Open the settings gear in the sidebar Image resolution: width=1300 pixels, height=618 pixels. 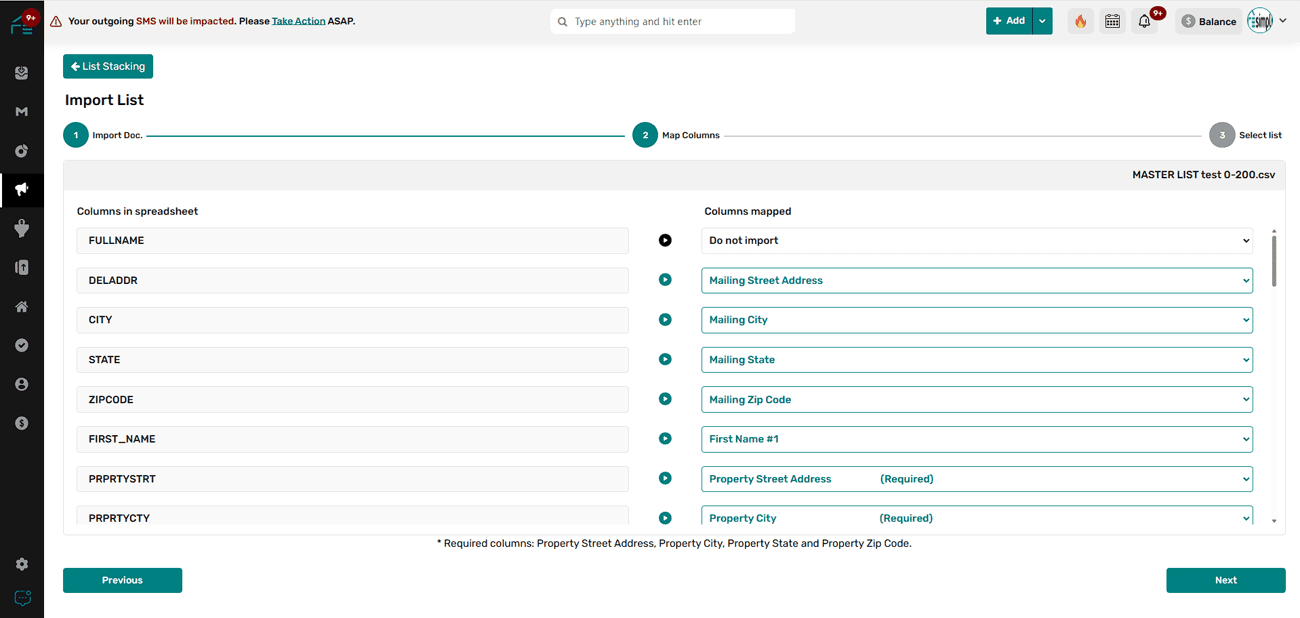point(21,564)
